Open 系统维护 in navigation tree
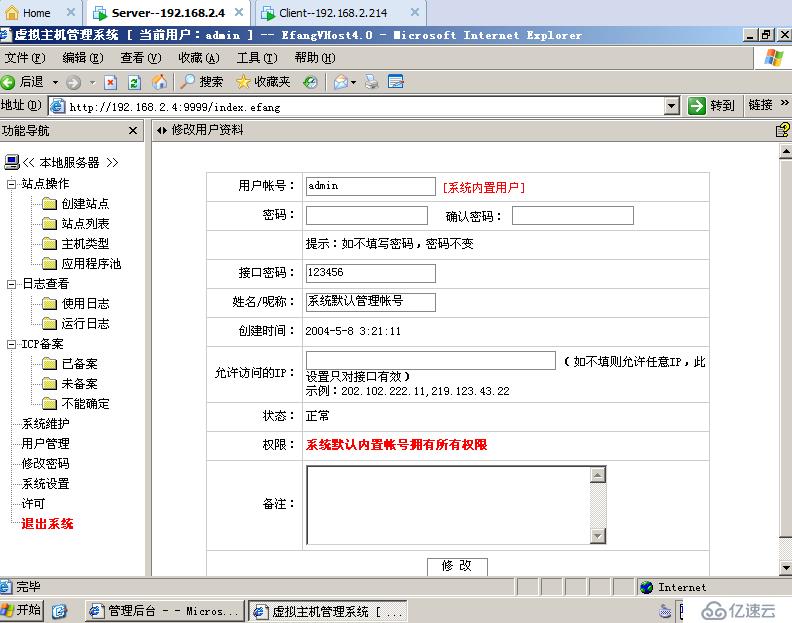 tap(45, 423)
